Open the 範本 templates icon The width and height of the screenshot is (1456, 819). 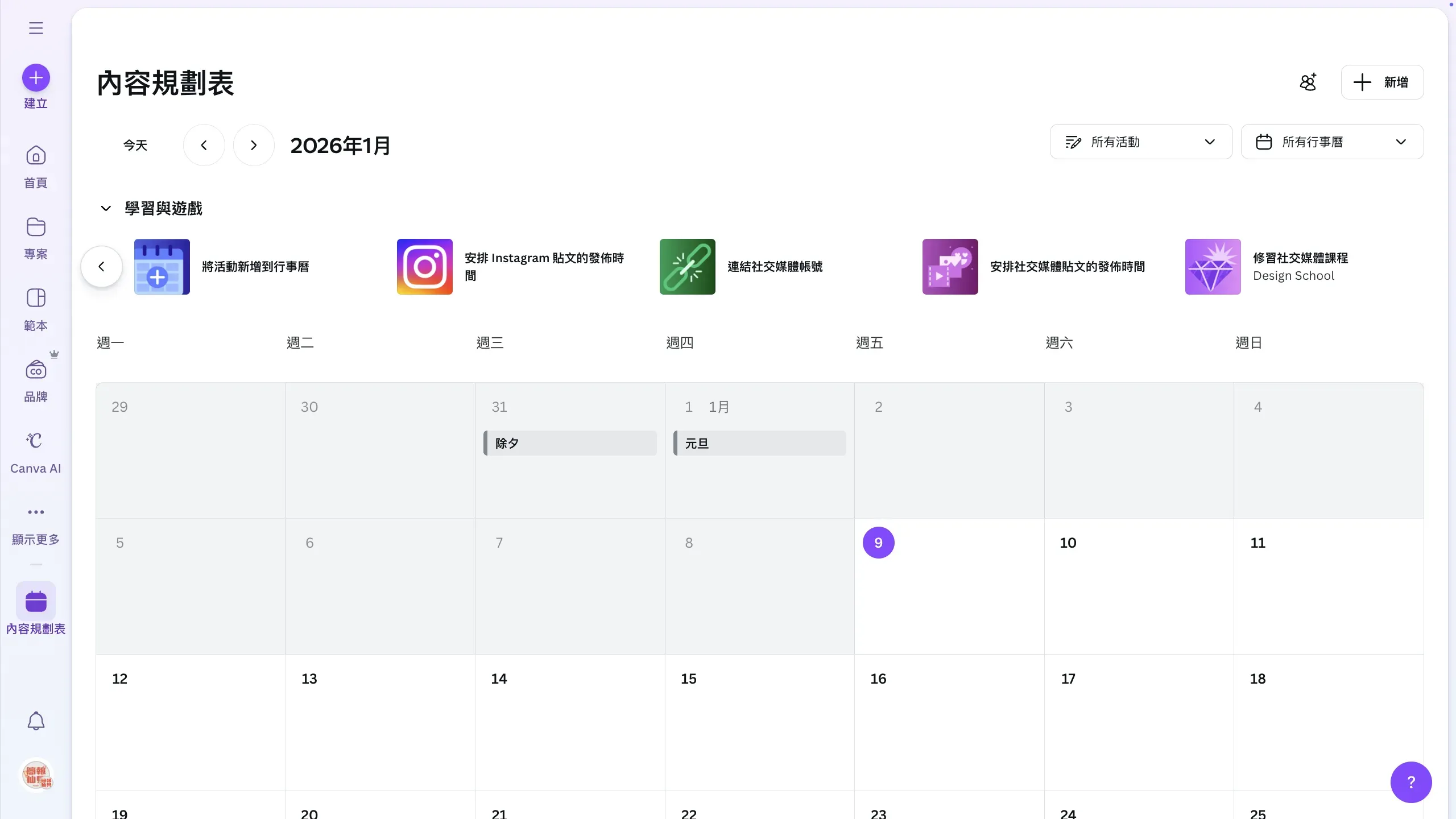click(36, 298)
